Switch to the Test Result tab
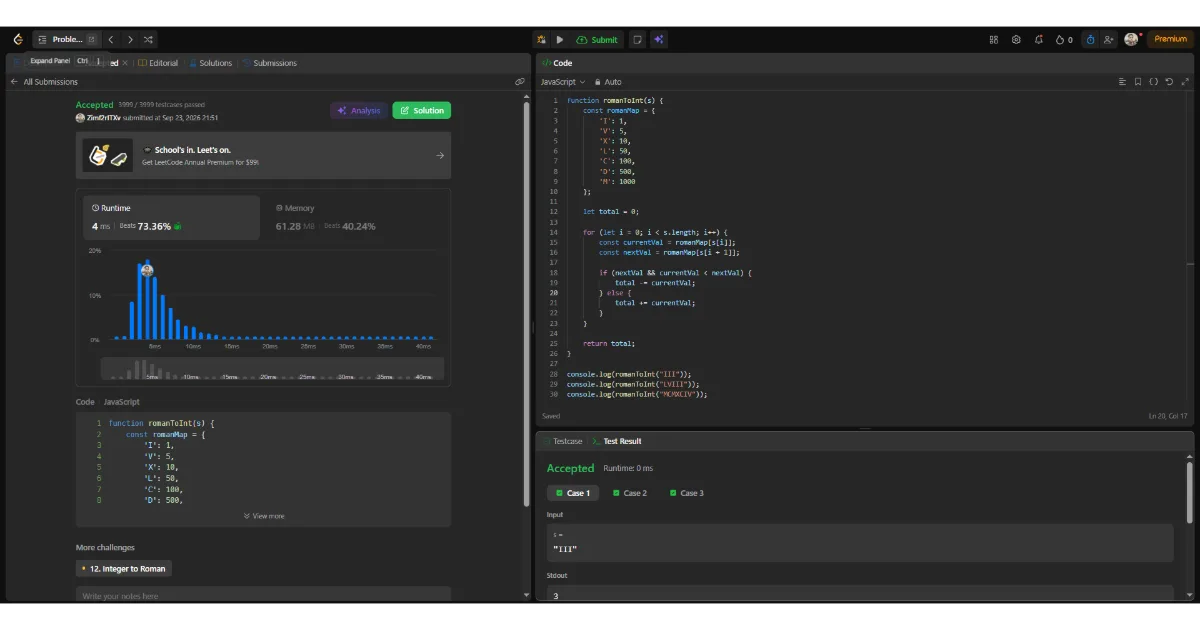The height and width of the screenshot is (630, 1200). pos(616,441)
